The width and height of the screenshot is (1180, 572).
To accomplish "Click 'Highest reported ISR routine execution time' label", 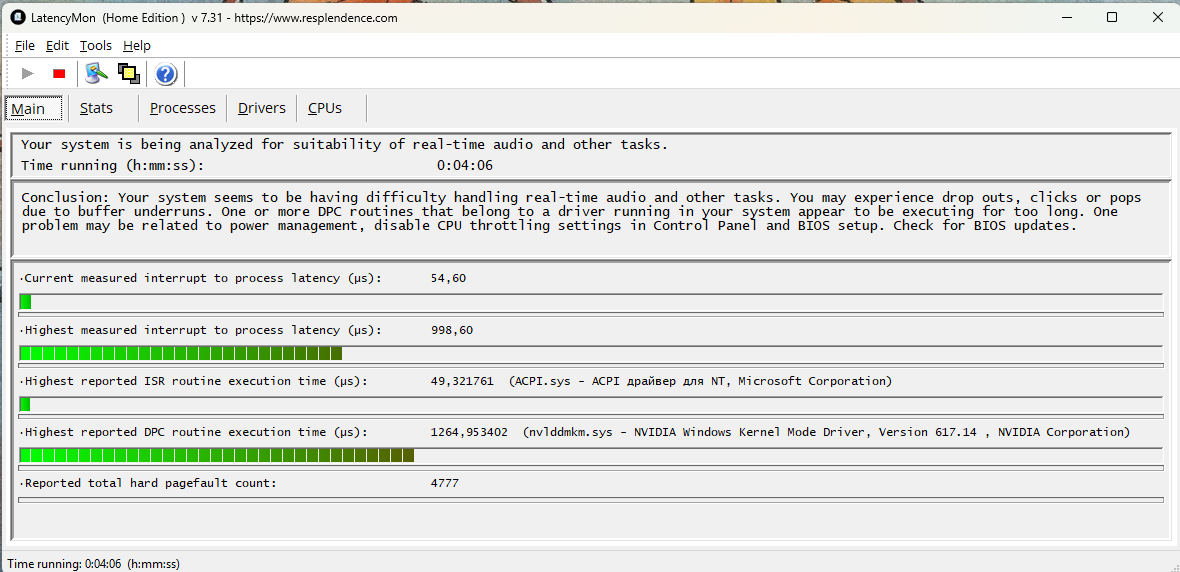I will pos(194,381).
